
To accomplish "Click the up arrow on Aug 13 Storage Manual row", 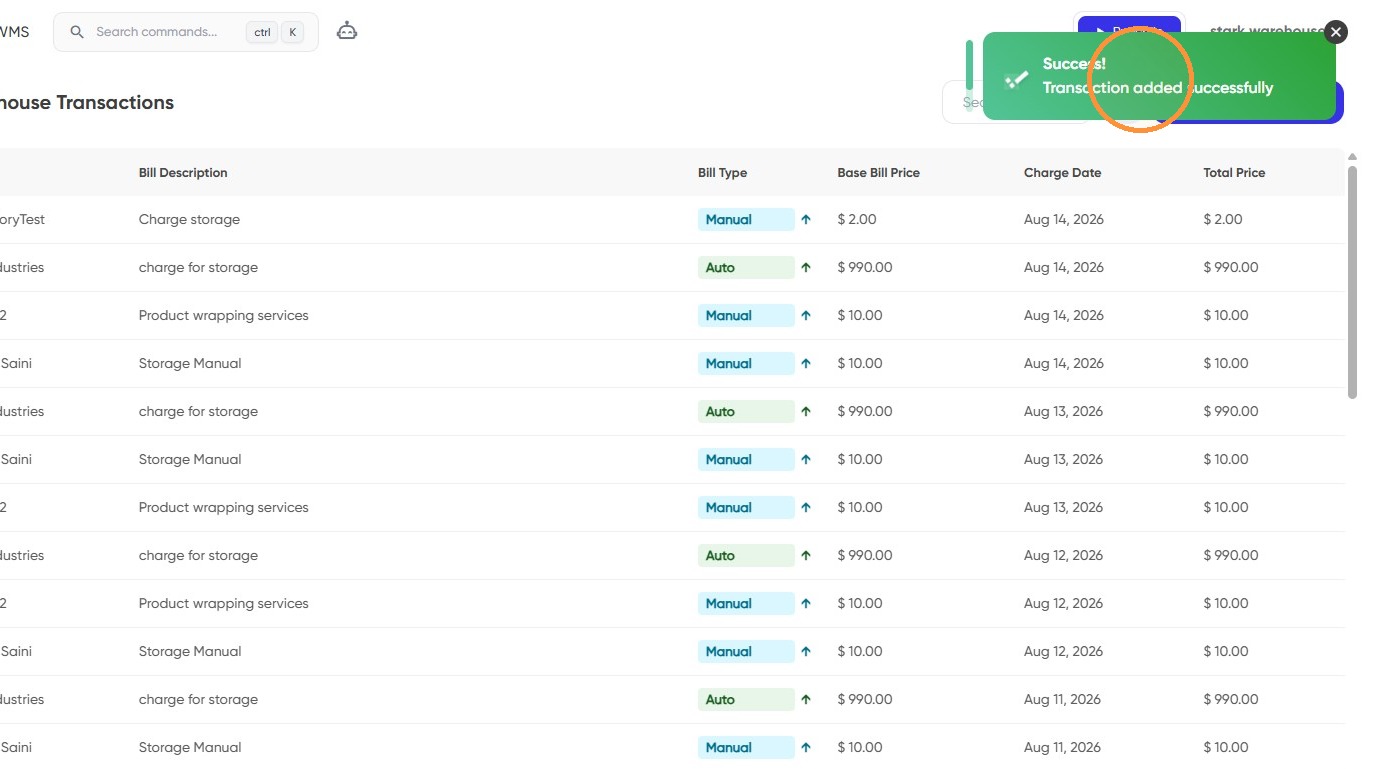I will 806,459.
